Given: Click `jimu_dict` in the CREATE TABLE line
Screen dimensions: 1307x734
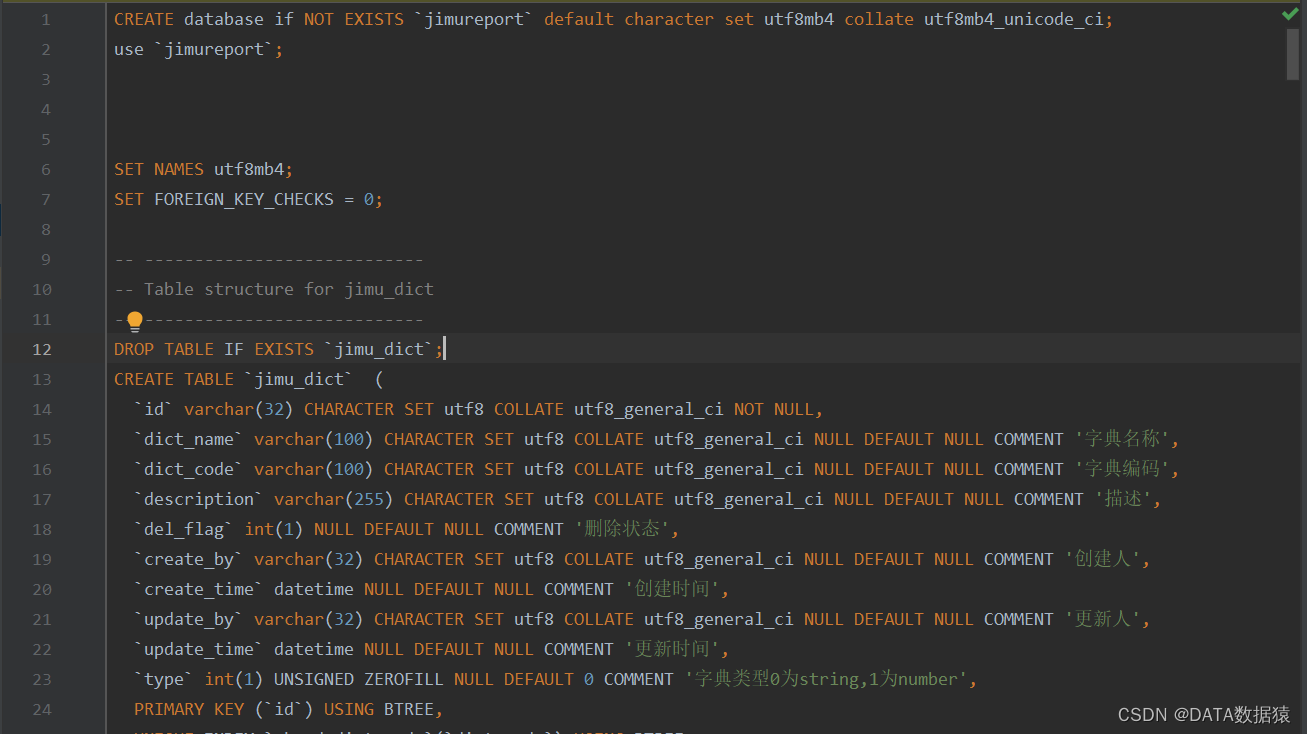Looking at the screenshot, I should coord(299,379).
